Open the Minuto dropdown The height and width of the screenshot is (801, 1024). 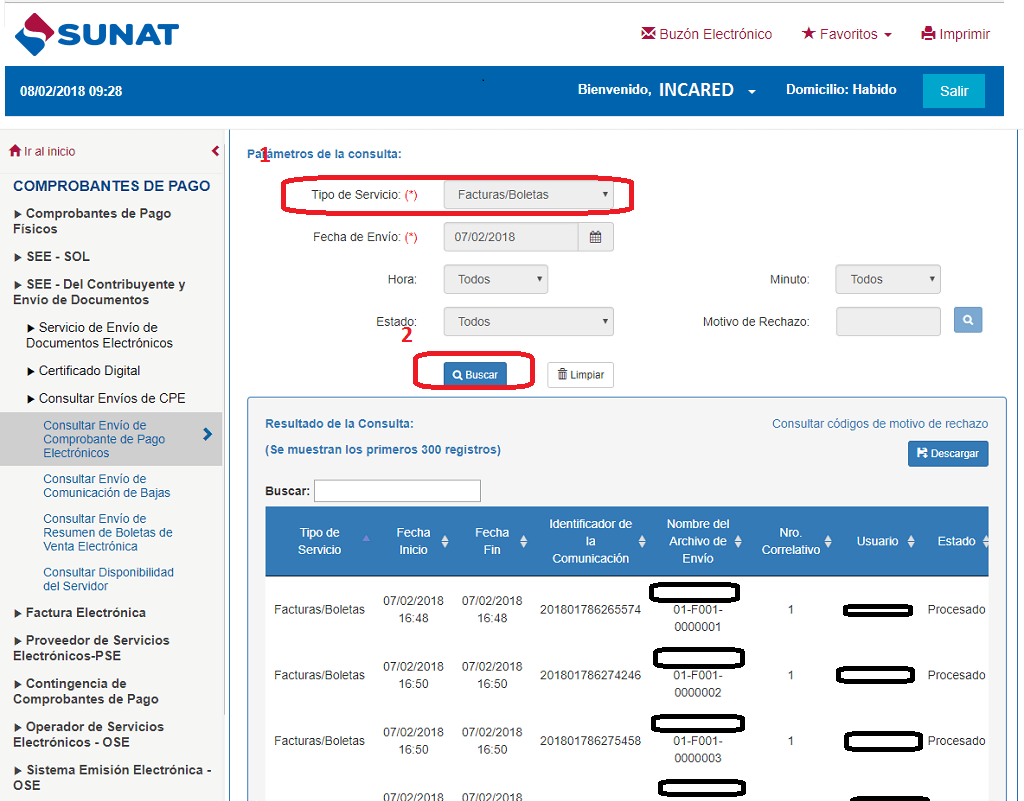(887, 280)
